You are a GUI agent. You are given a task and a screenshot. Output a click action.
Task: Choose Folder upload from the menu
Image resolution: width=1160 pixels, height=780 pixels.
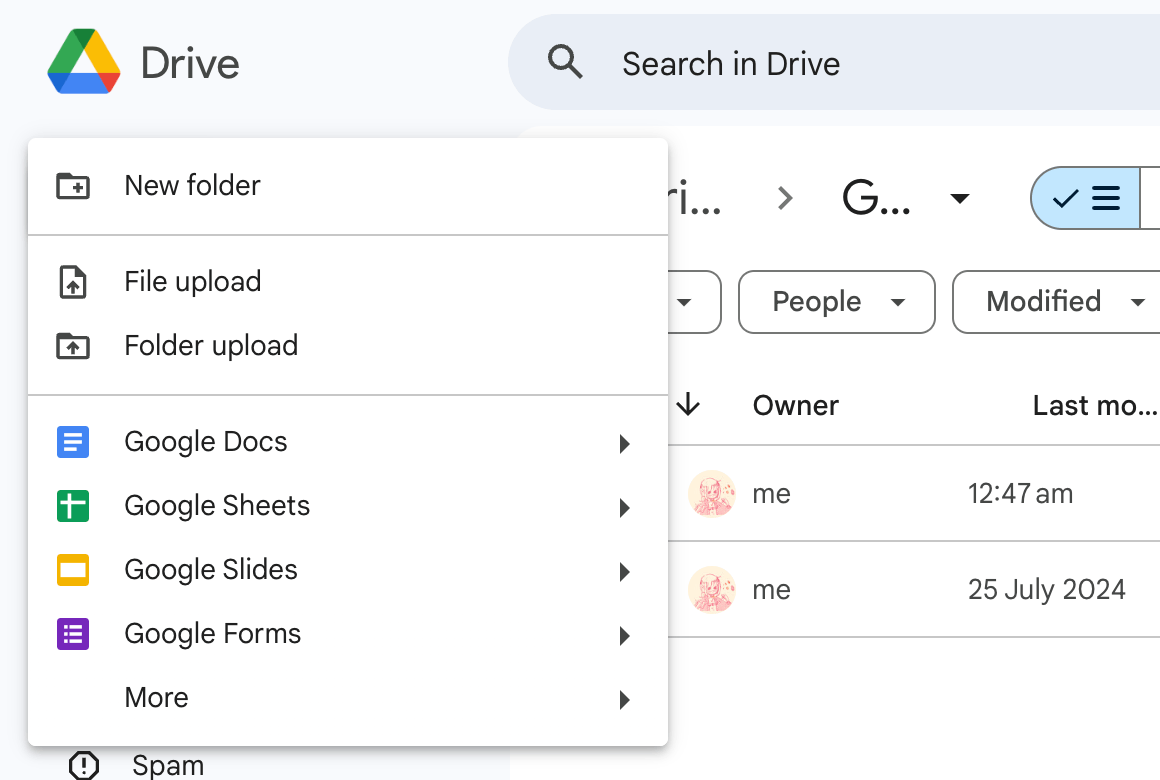[348, 346]
